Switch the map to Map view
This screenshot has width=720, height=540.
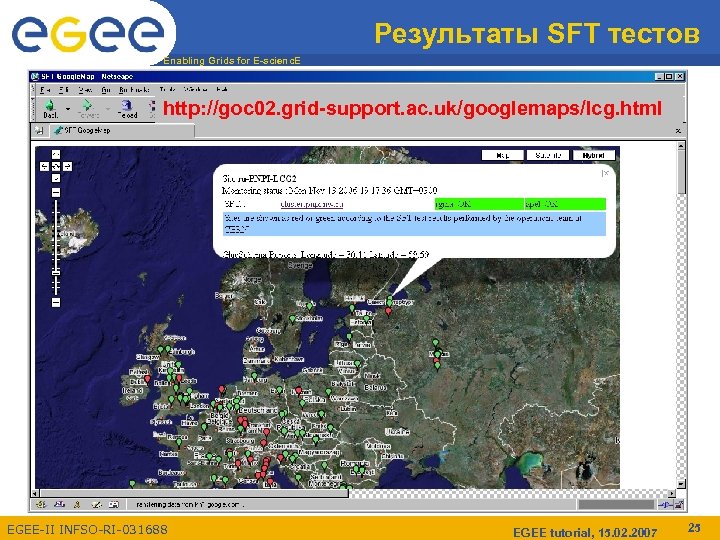click(502, 156)
